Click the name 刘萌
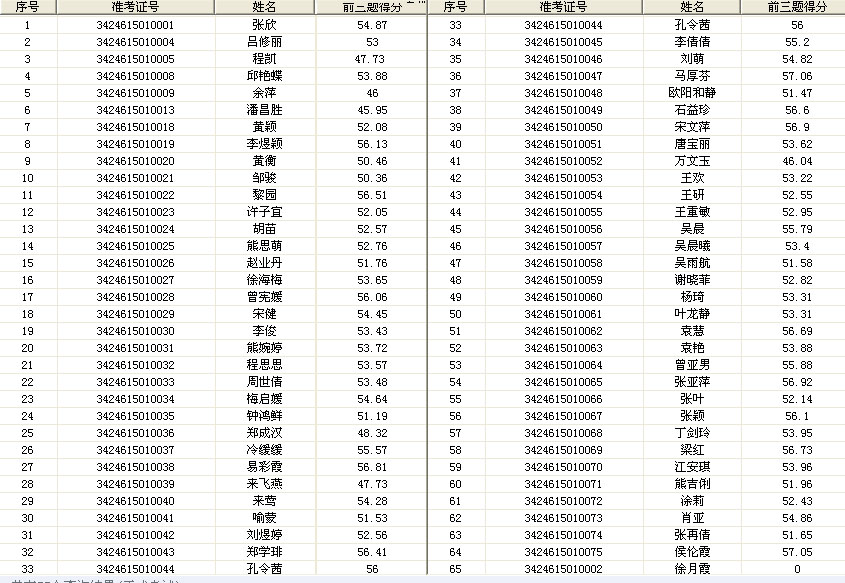This screenshot has width=845, height=583. point(692,59)
